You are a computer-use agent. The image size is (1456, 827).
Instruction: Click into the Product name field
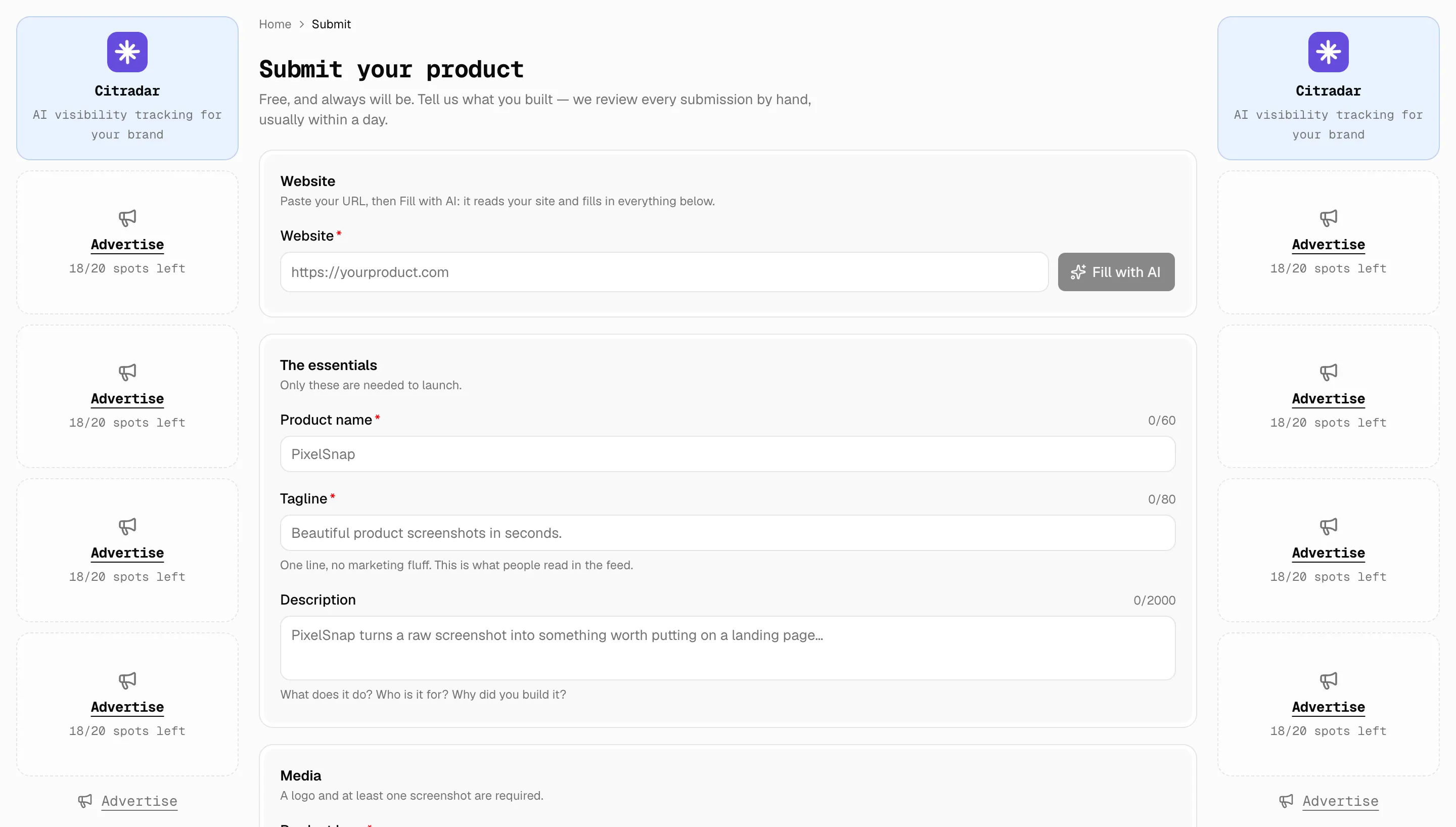727,454
